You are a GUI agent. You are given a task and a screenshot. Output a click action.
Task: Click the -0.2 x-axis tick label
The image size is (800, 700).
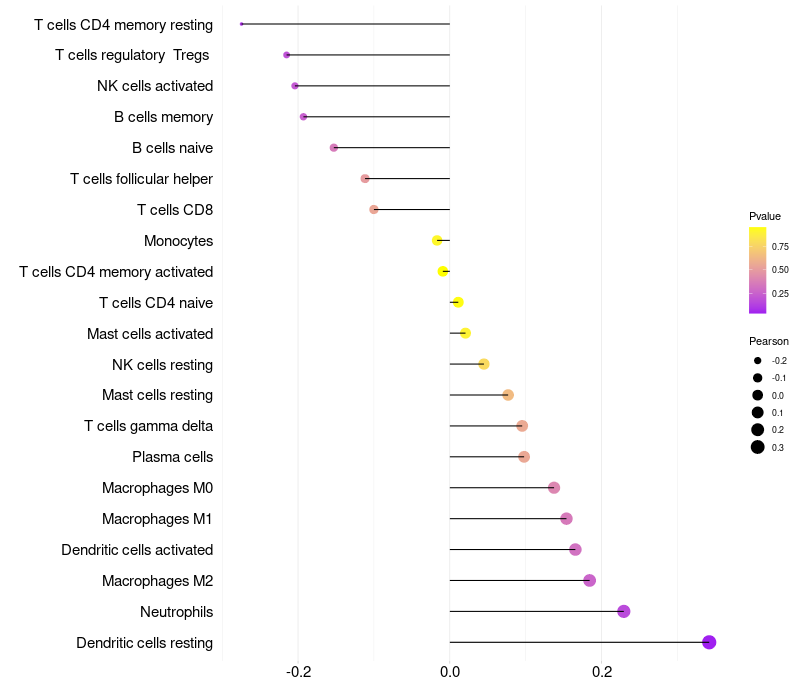point(298,672)
